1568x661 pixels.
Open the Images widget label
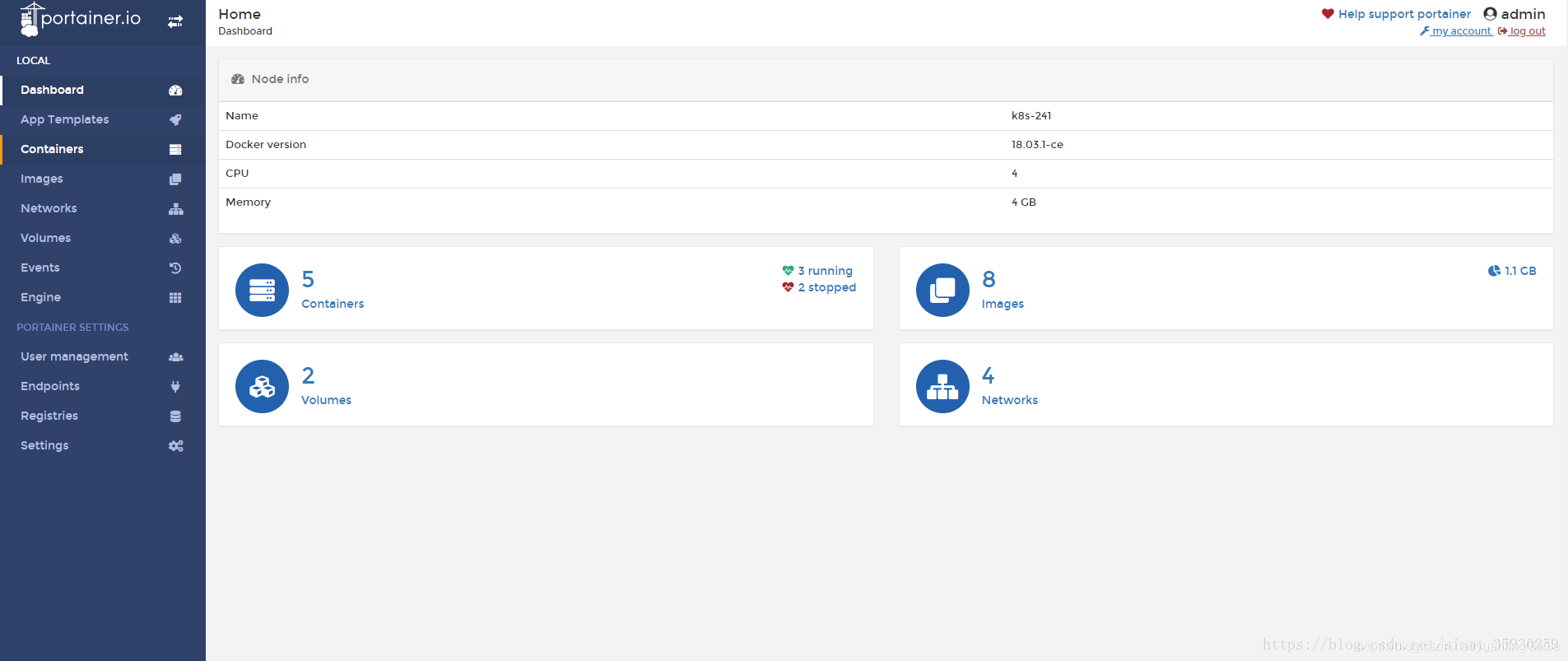(x=1003, y=304)
